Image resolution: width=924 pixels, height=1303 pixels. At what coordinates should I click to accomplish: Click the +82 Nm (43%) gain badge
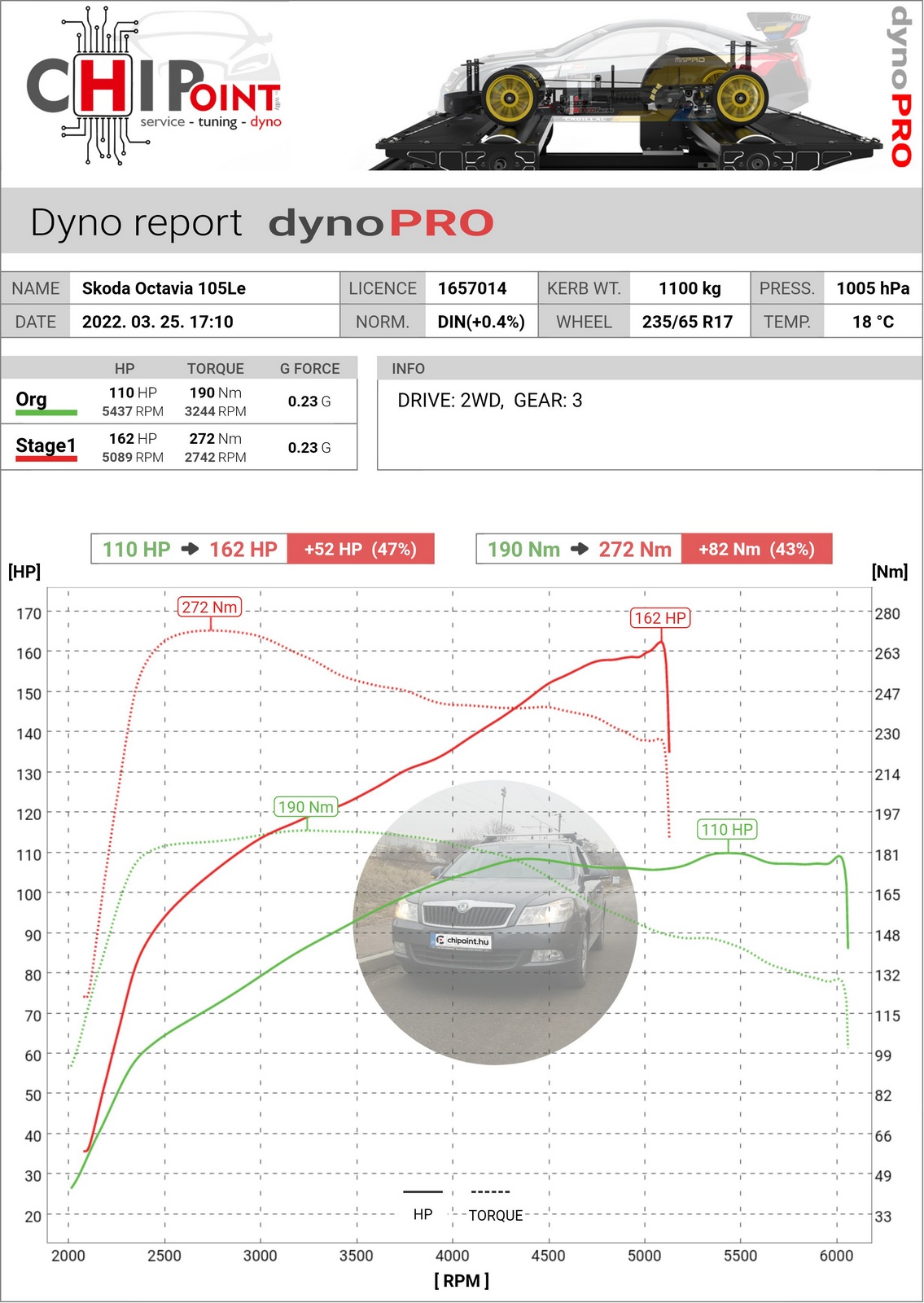756,549
